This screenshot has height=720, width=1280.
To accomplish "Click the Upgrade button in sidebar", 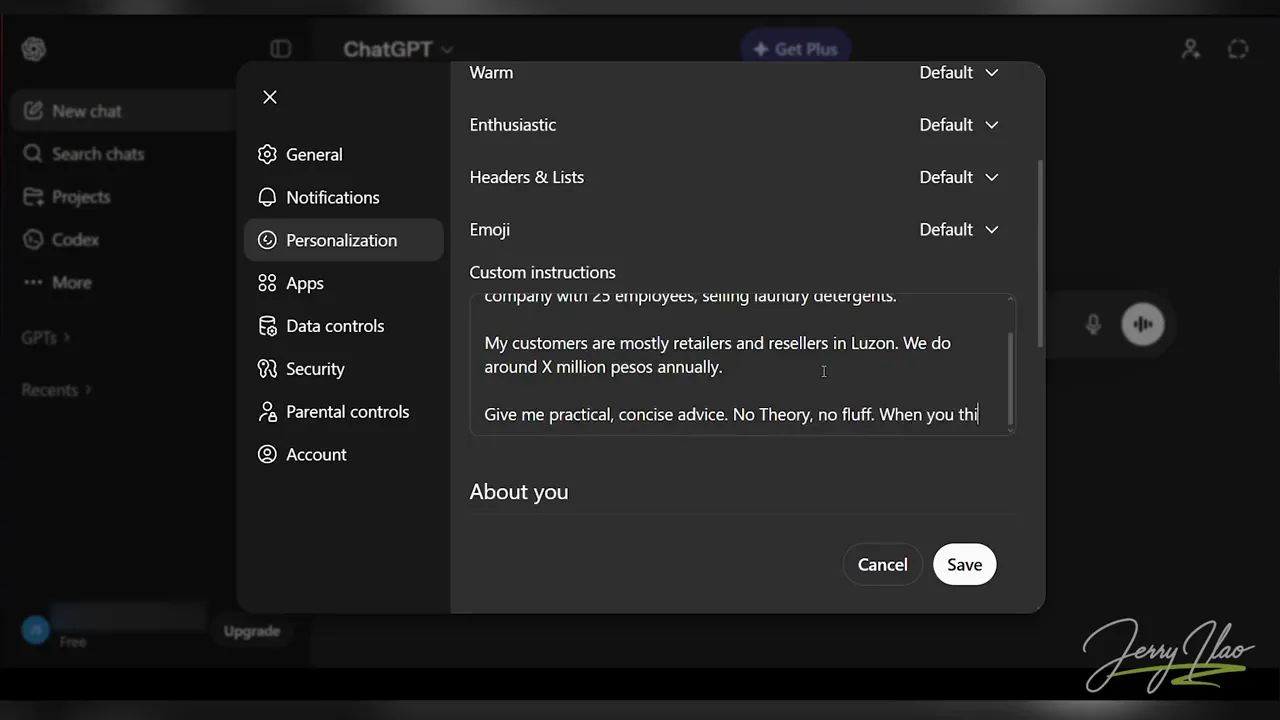I will pos(252,631).
